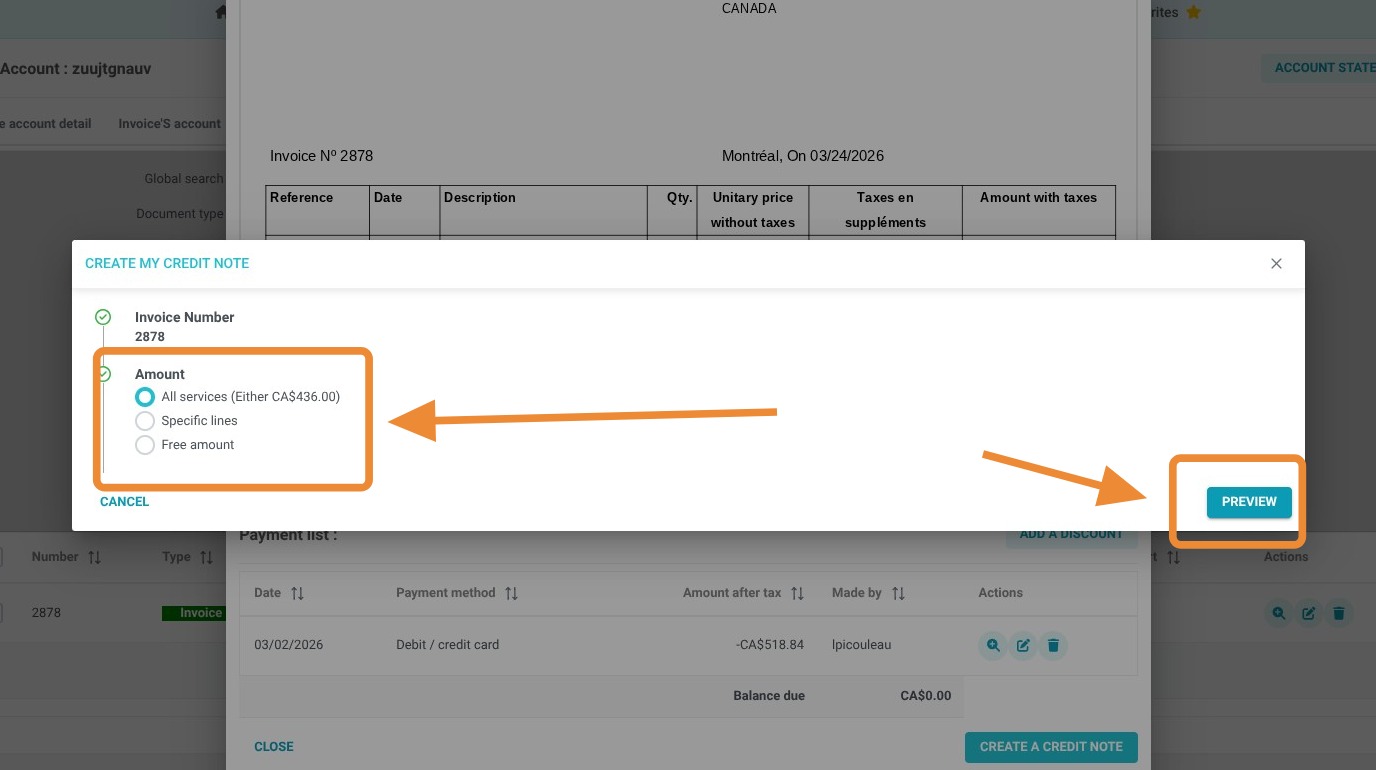1376x770 pixels.
Task: Switch to the Invoice'S account tab
Action: [x=169, y=124]
